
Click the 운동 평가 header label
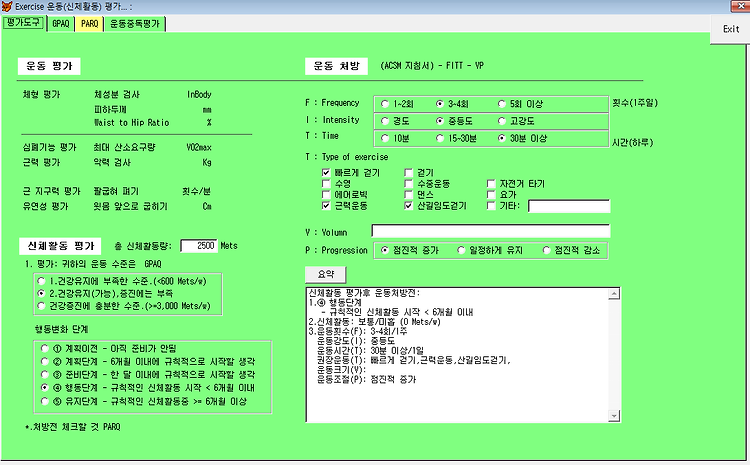click(x=49, y=66)
